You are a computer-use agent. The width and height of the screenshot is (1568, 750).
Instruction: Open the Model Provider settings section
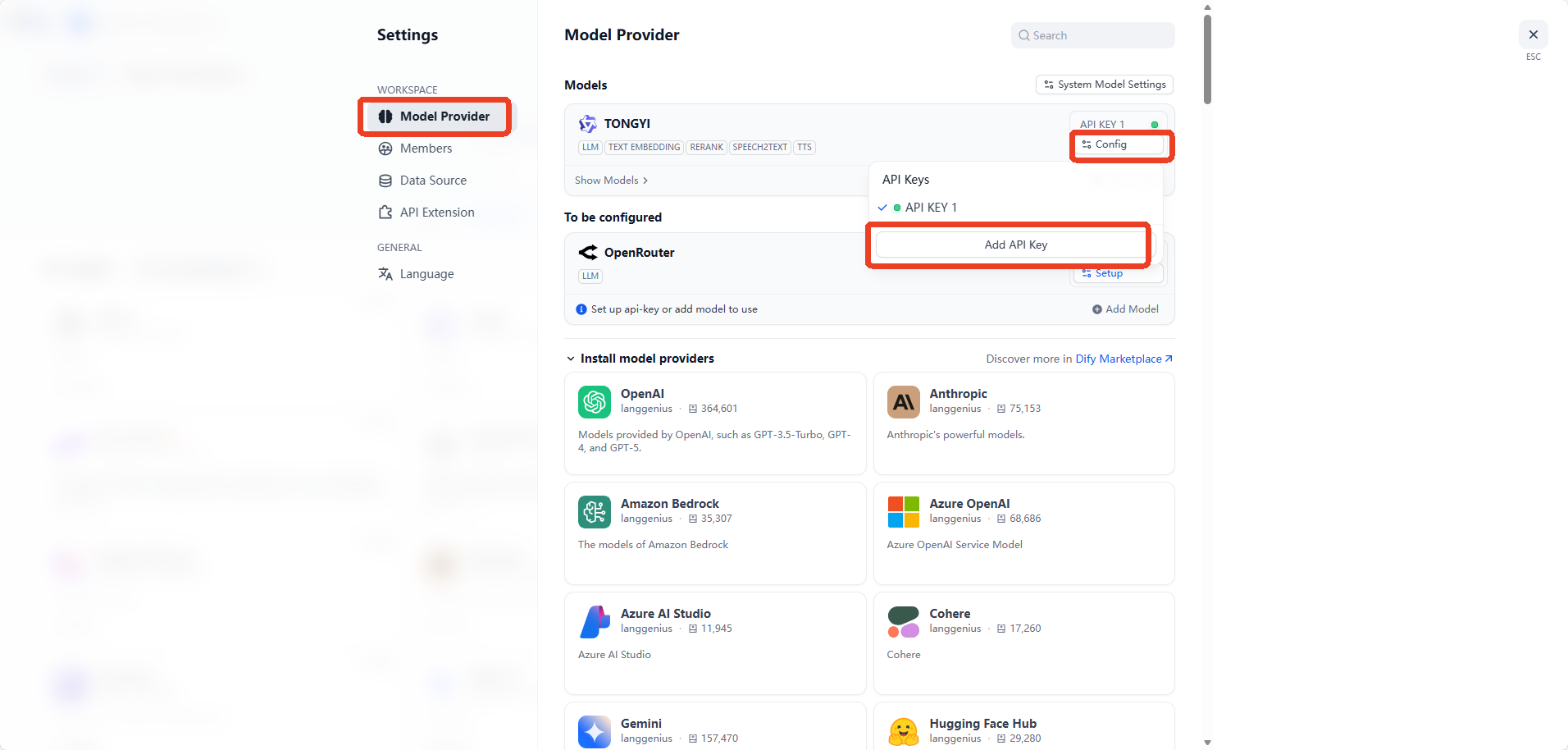pos(434,117)
